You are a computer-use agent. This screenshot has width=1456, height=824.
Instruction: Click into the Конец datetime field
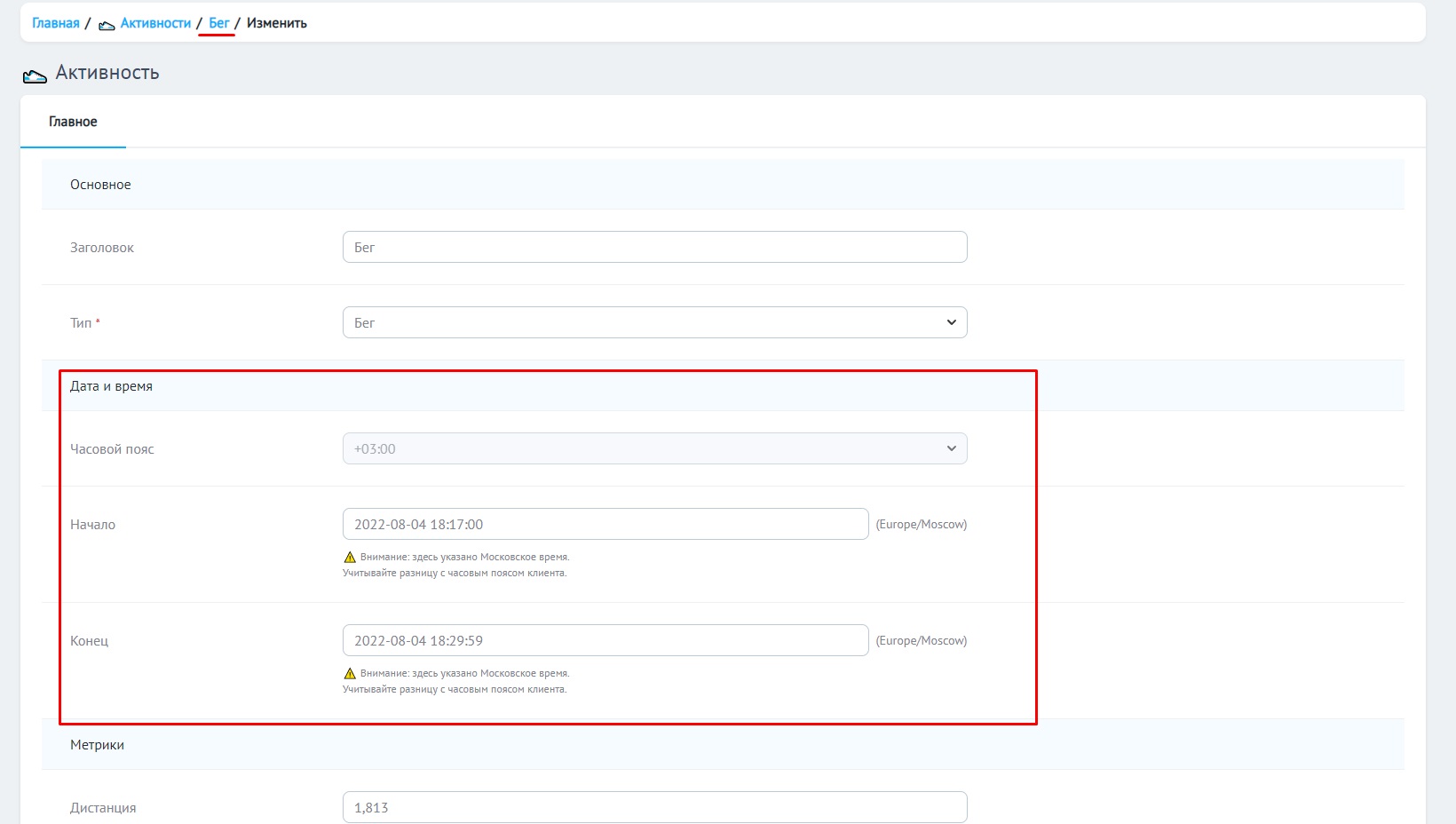point(605,640)
